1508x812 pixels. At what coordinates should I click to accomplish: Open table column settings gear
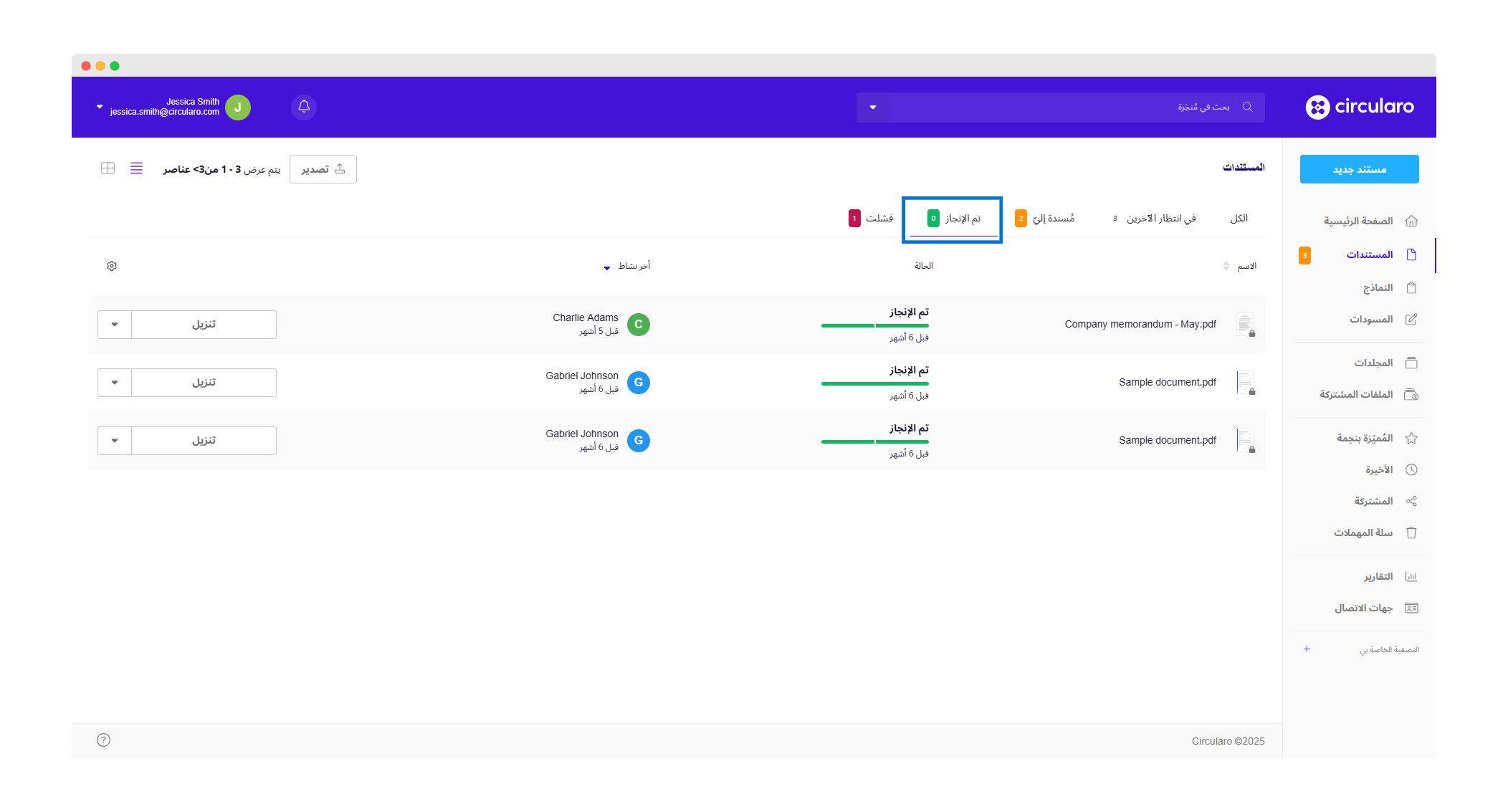tap(112, 266)
